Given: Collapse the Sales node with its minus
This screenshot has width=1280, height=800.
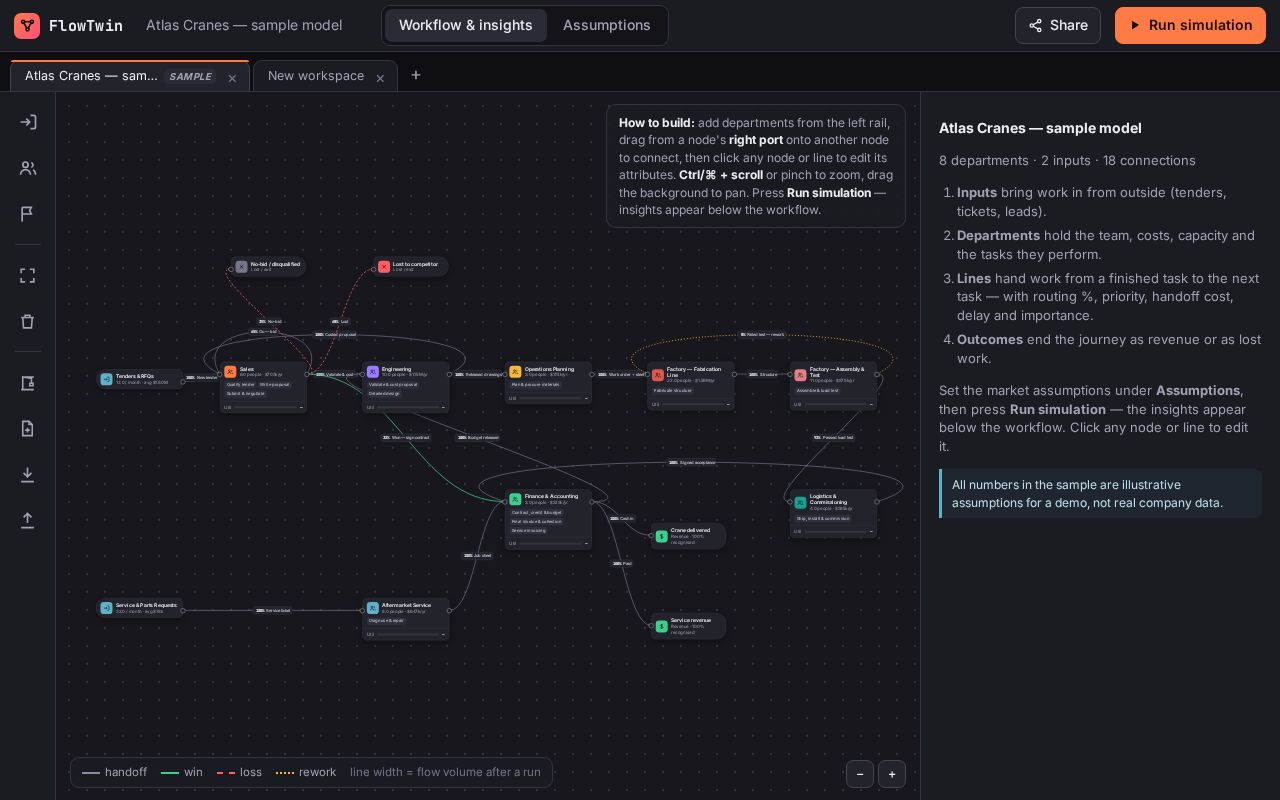Looking at the screenshot, I should [301, 407].
